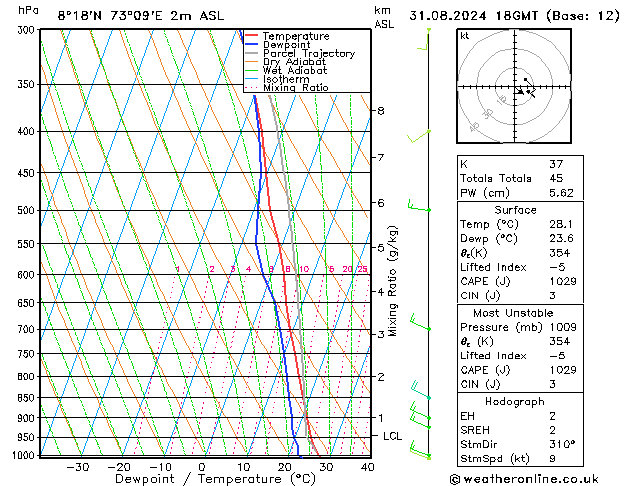Click the Totals Totals value 45
The image size is (629, 486).
coord(556,178)
